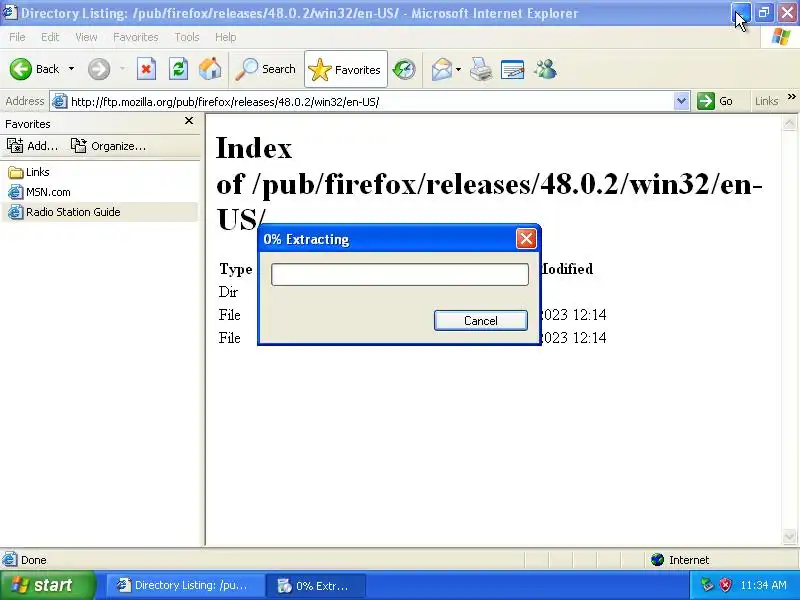The height and width of the screenshot is (600, 800).
Task: Open the Tools menu
Action: click(x=187, y=37)
